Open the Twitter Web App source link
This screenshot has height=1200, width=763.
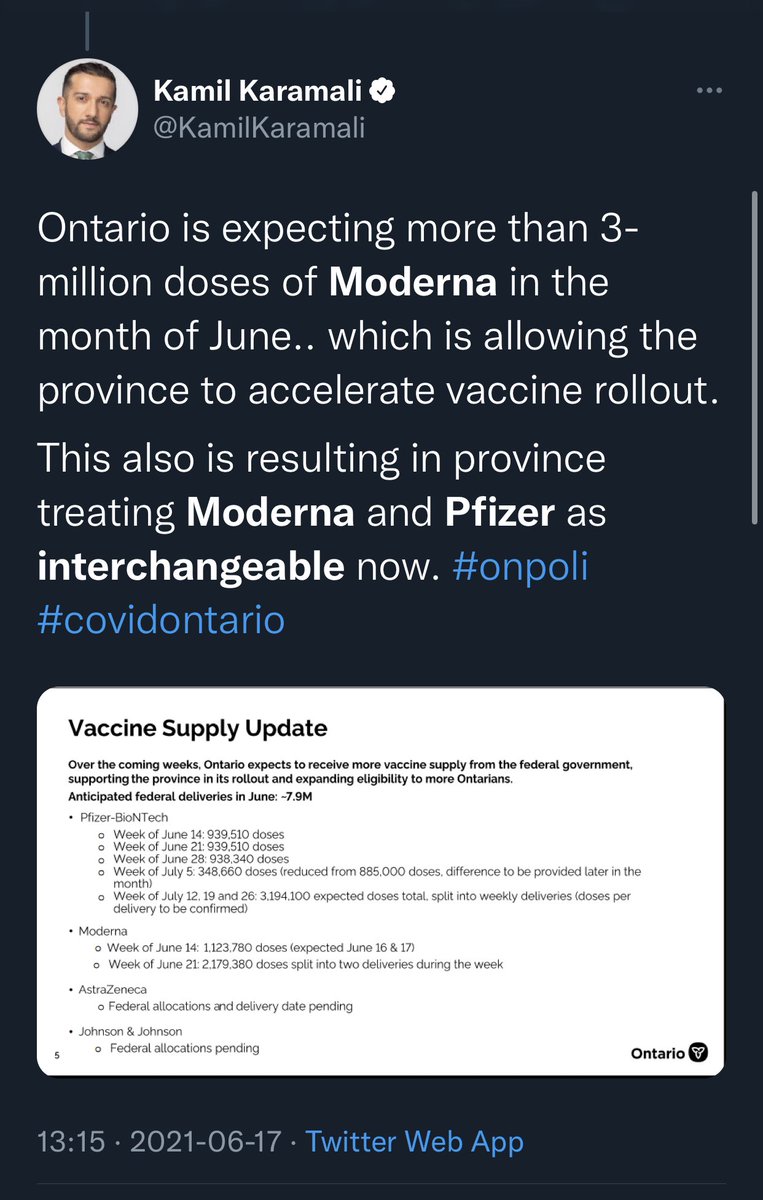coord(414,1141)
